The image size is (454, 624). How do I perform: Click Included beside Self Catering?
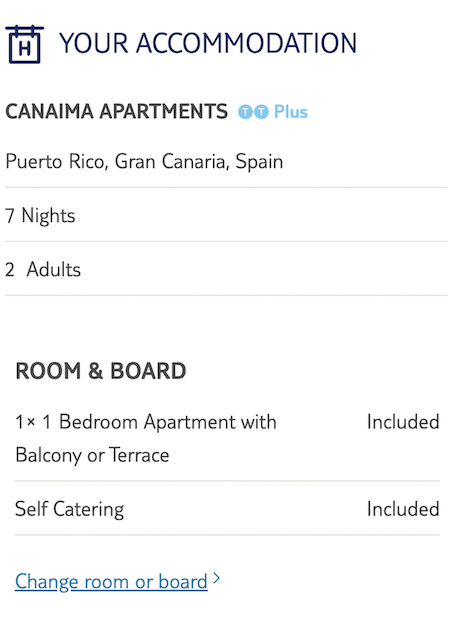(x=403, y=509)
